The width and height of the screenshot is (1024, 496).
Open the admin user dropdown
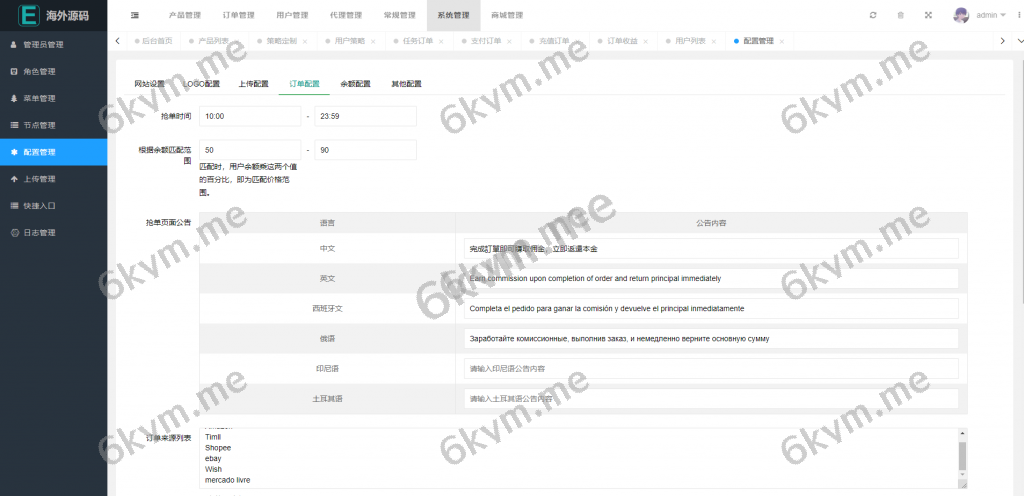point(991,15)
